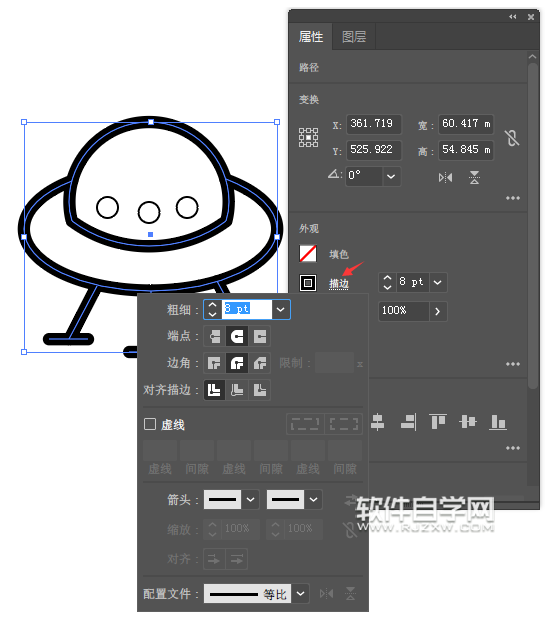This screenshot has height=636, width=558.
Task: Click the flip horizontal icon in Transform
Action: pyautogui.click(x=445, y=178)
